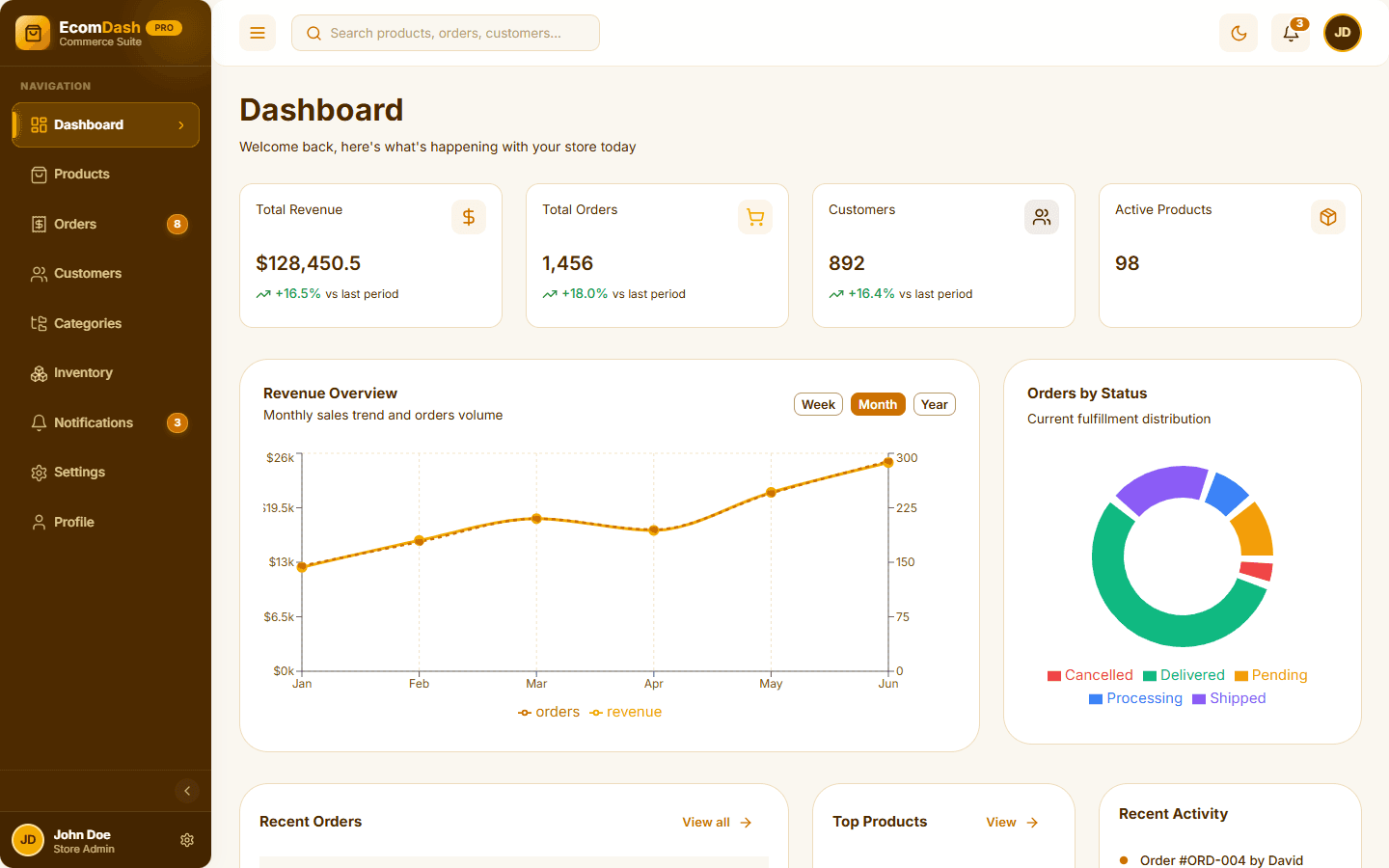Toggle Cancelled in the donut legend
1389x868 pixels.
pos(1090,675)
